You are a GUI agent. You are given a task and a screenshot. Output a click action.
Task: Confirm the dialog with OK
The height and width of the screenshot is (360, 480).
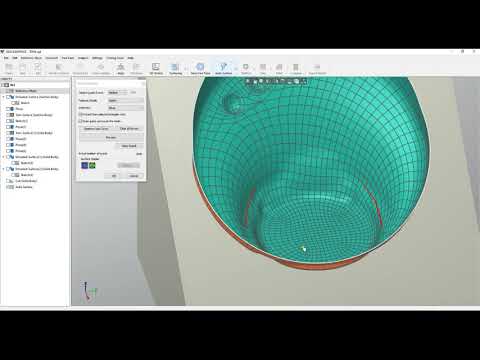114,176
